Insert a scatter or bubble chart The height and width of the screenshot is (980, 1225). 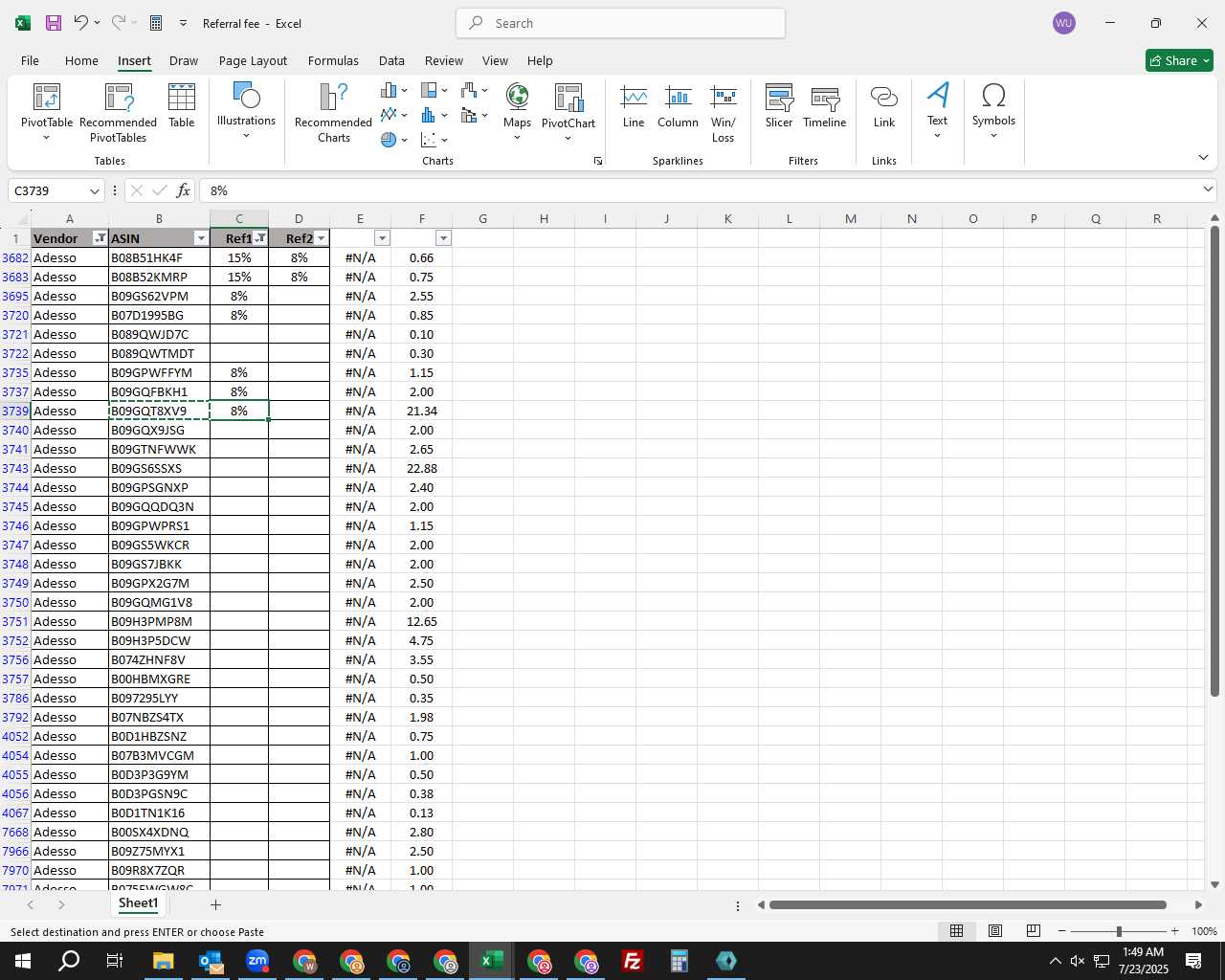pyautogui.click(x=434, y=140)
